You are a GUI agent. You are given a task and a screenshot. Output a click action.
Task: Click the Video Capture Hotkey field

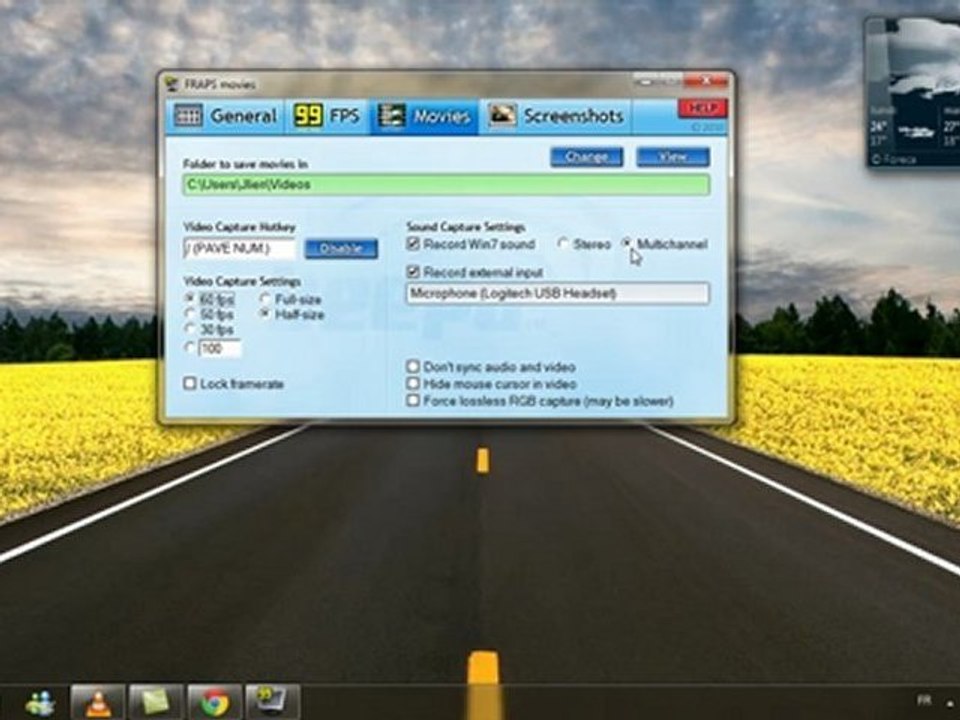239,249
